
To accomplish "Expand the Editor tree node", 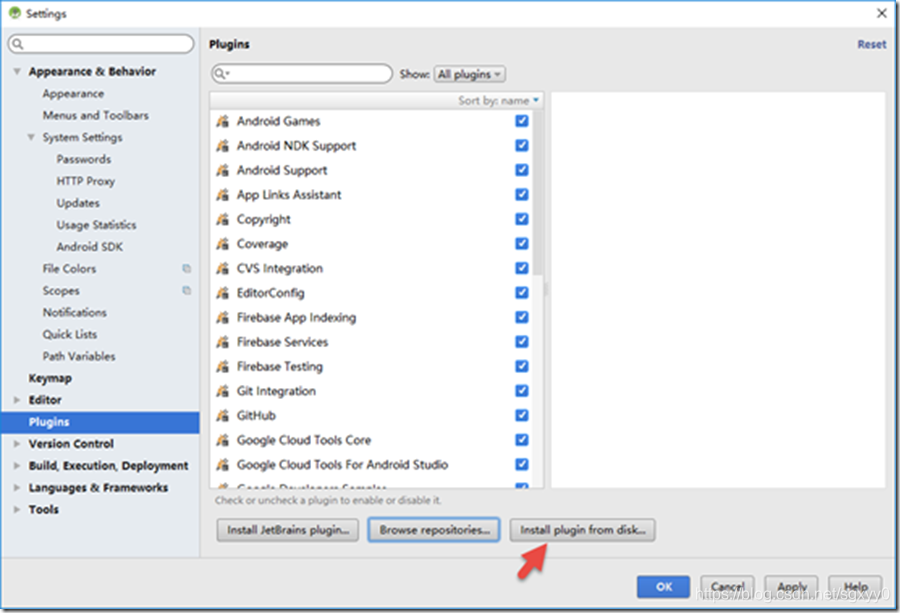I will point(17,400).
